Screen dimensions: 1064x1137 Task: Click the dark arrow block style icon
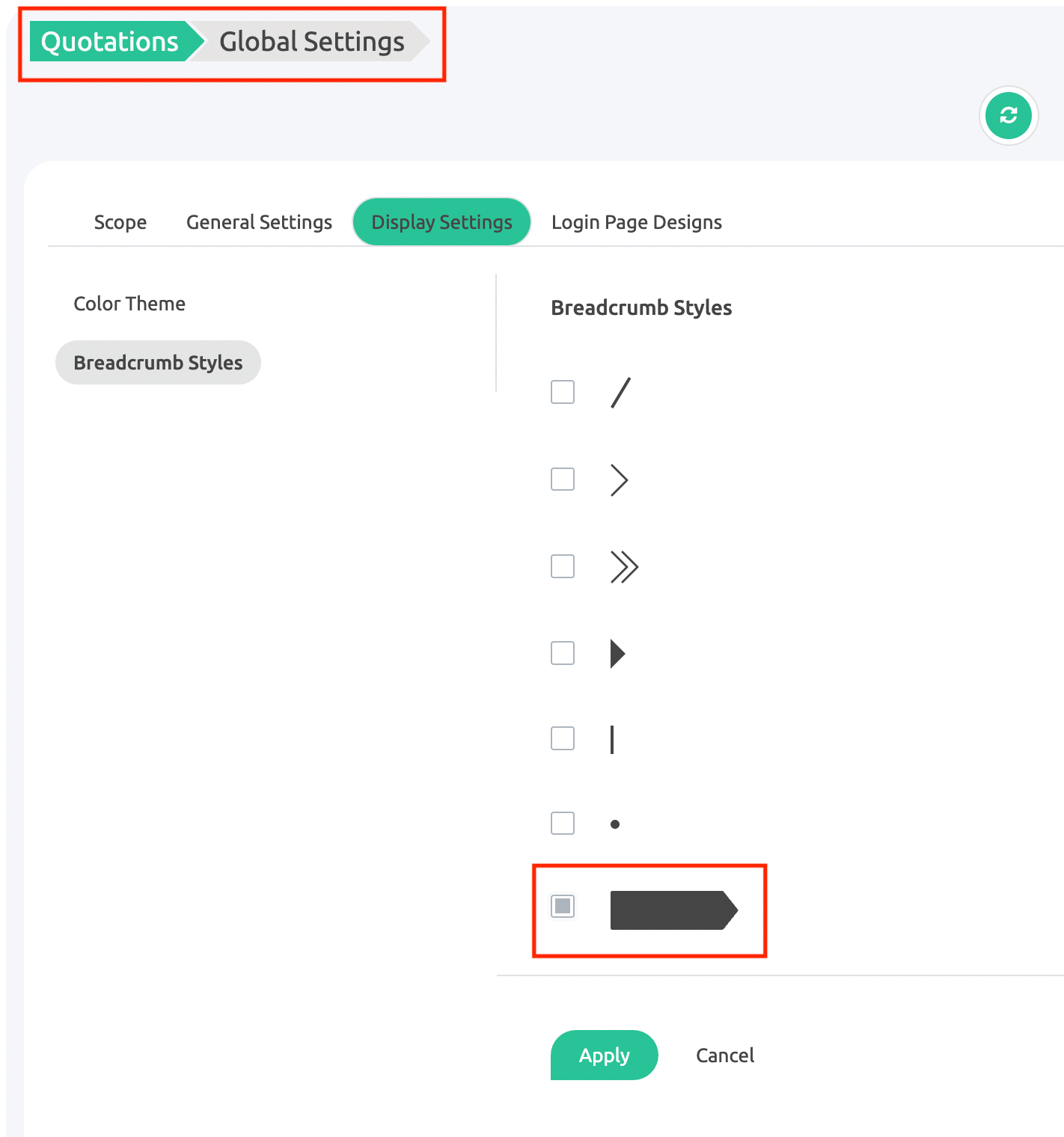point(673,910)
